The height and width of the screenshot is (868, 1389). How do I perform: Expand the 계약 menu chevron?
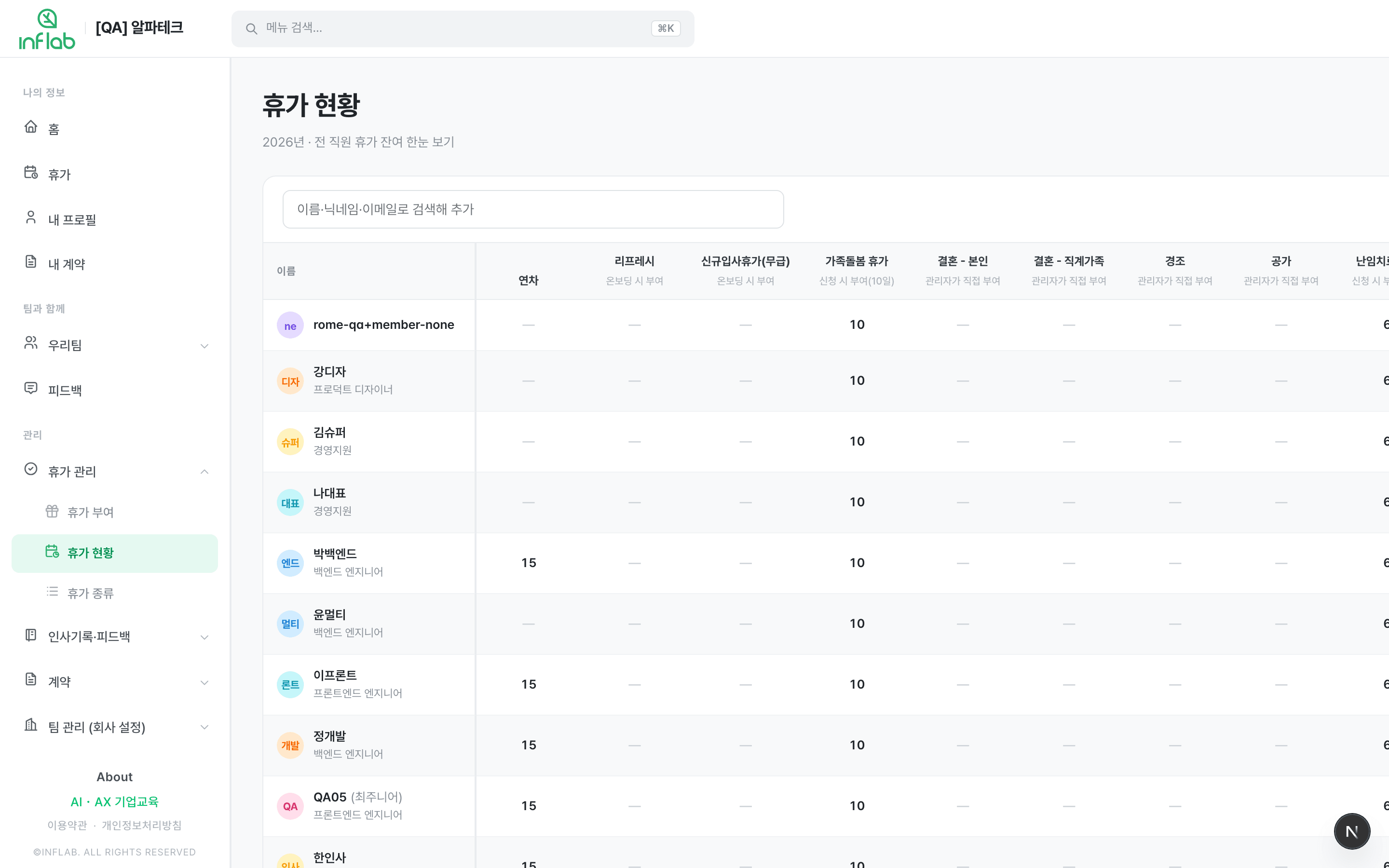pos(204,682)
